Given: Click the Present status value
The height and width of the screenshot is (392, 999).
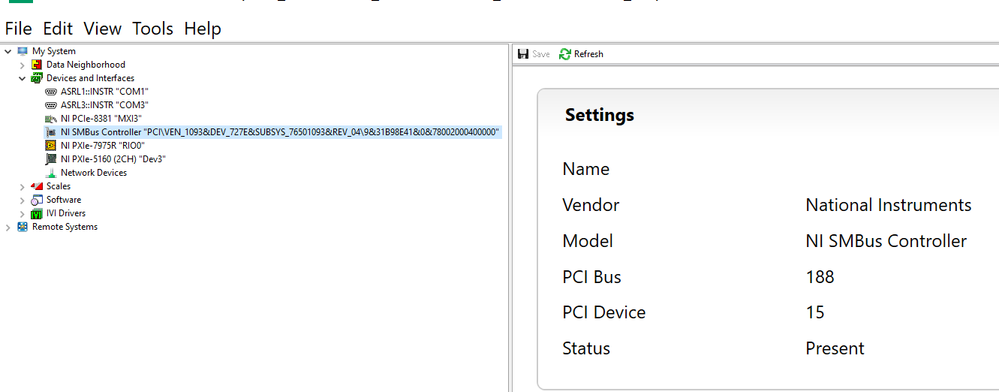Looking at the screenshot, I should pos(835,349).
